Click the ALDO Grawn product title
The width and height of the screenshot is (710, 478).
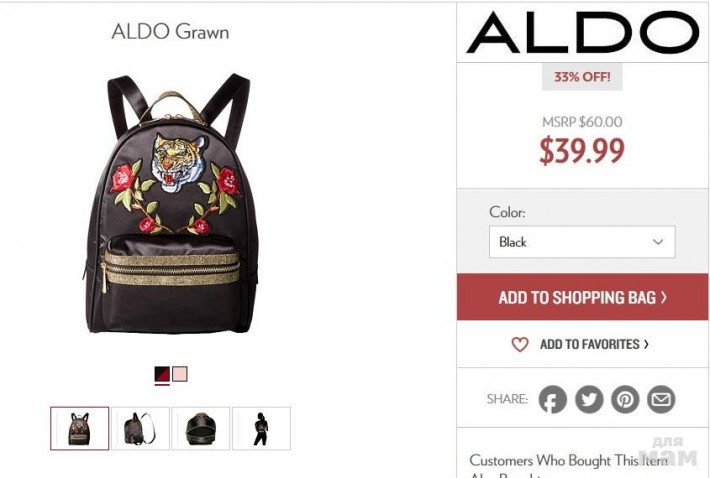tap(170, 32)
